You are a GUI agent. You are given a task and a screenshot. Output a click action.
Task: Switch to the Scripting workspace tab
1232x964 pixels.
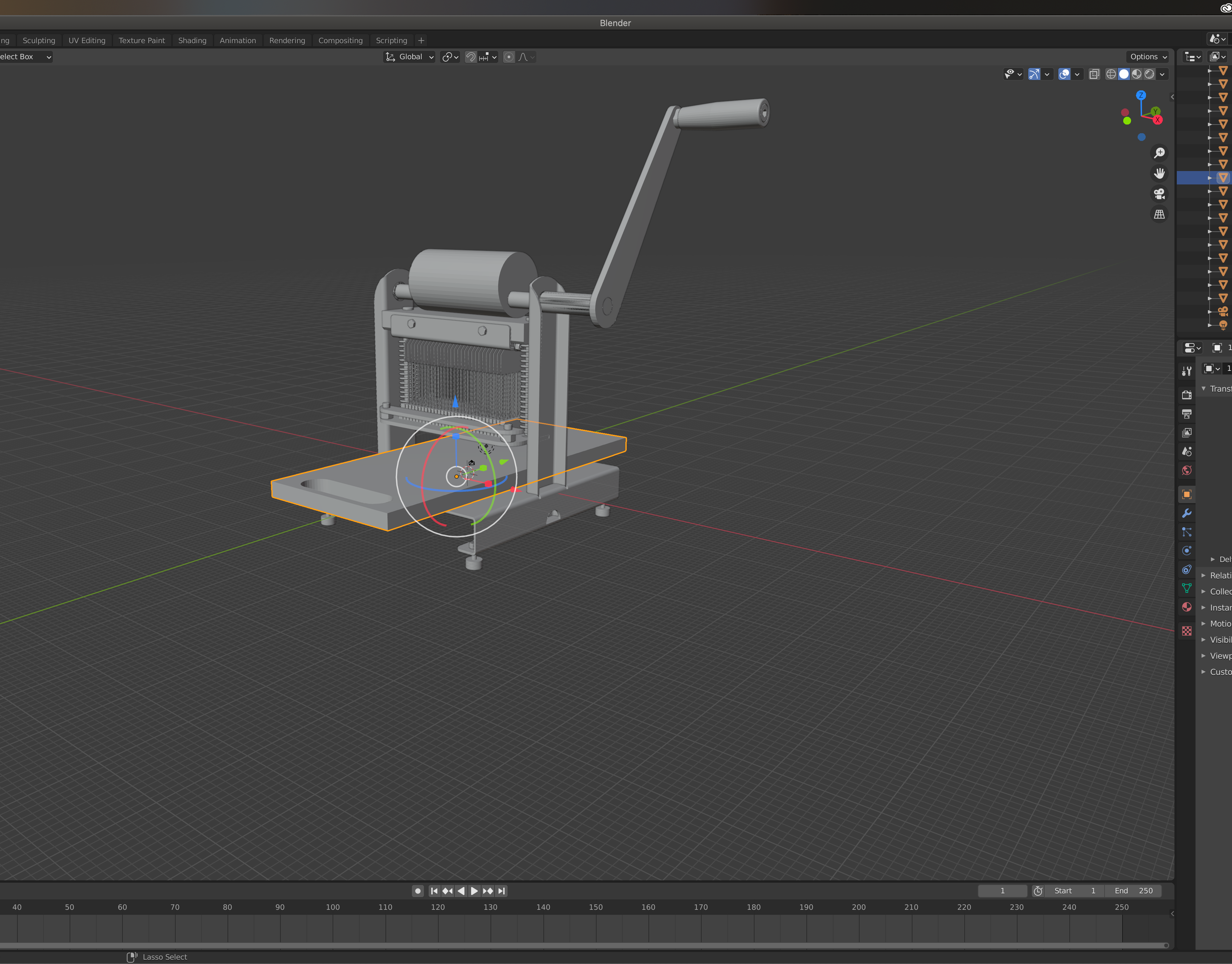(x=391, y=41)
